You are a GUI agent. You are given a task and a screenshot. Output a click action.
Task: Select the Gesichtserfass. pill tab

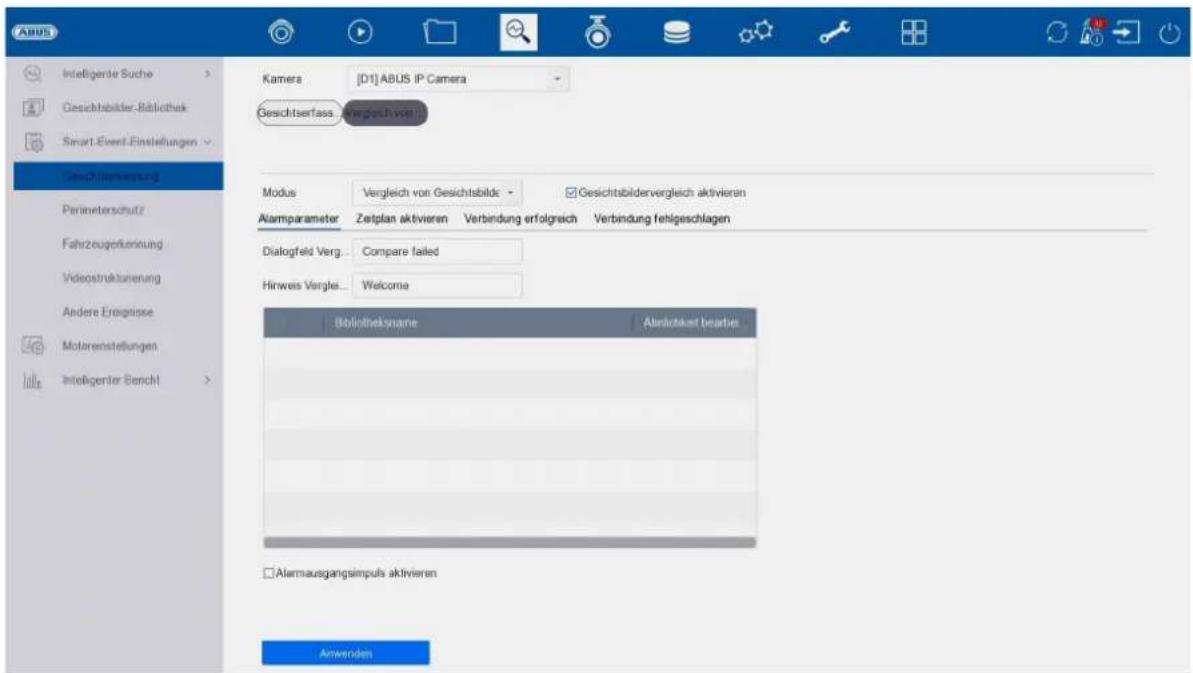pyautogui.click(x=299, y=113)
